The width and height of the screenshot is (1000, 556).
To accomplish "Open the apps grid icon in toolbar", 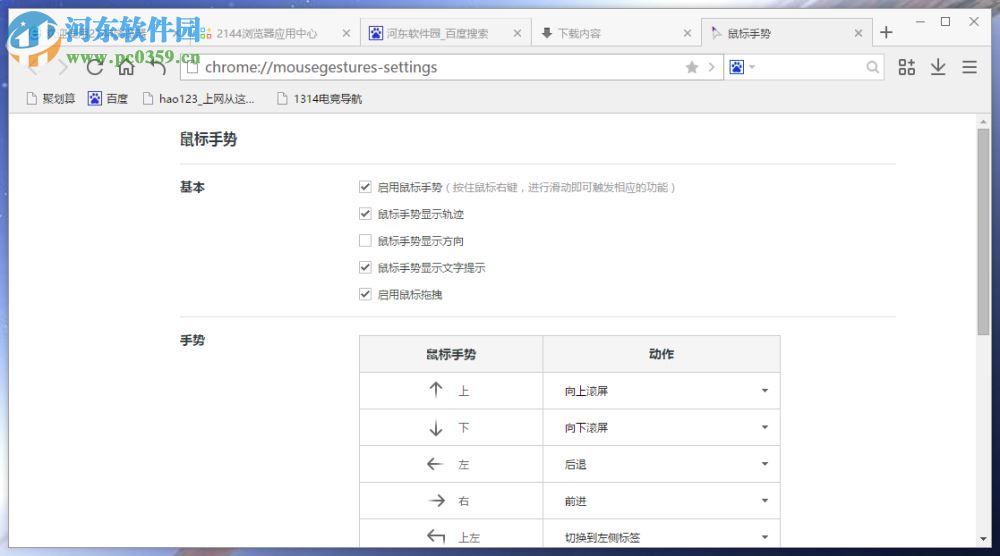I will tap(907, 67).
